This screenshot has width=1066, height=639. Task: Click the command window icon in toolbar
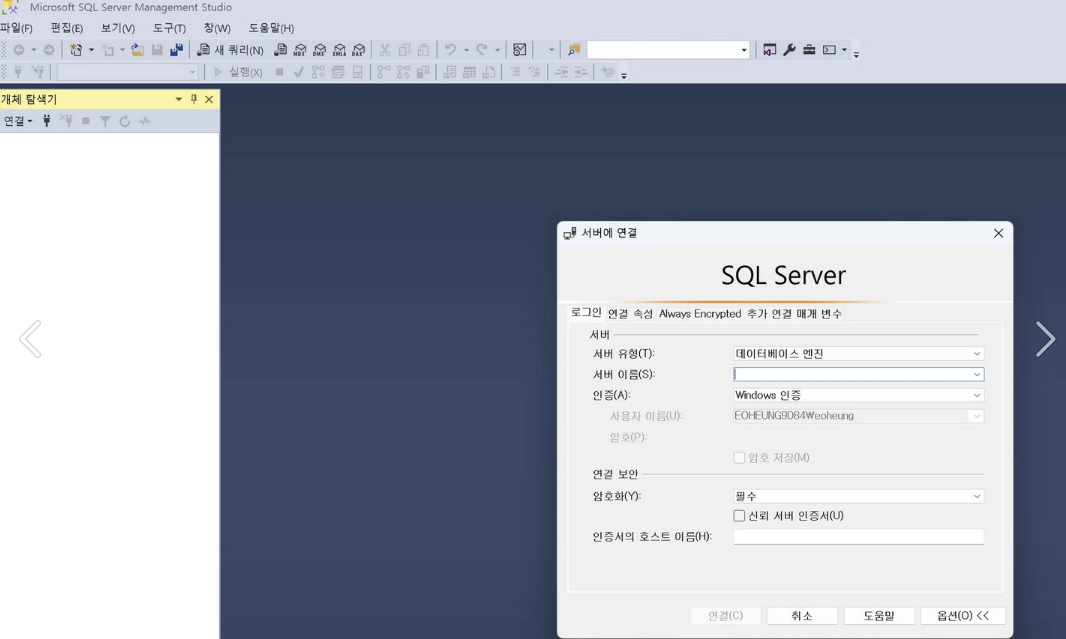(x=829, y=50)
